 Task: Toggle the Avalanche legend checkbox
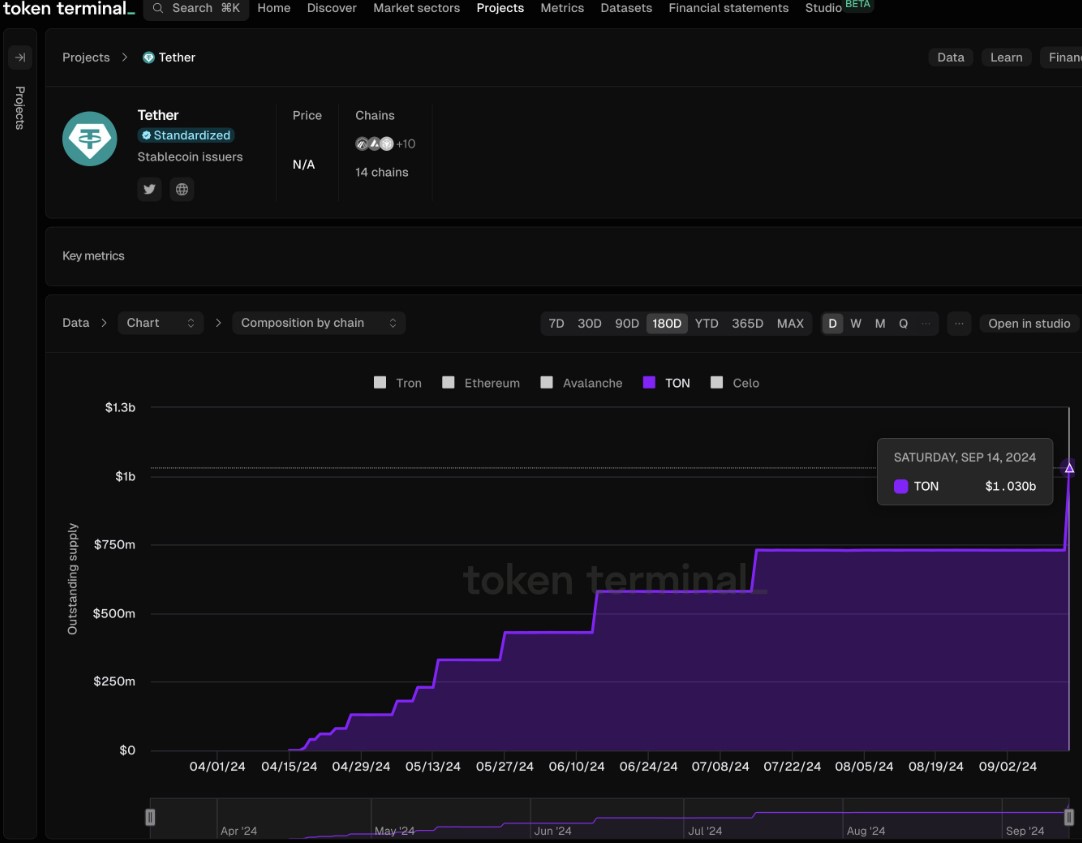[547, 382]
